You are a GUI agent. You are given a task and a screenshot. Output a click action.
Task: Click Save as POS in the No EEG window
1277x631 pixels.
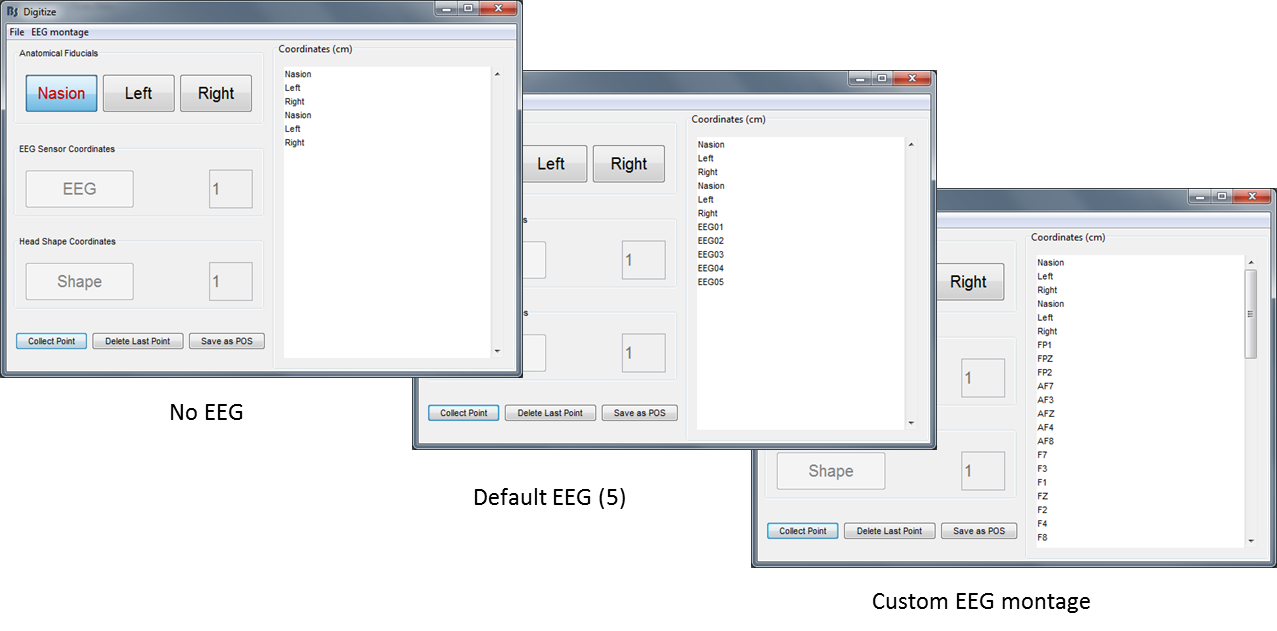[x=227, y=341]
